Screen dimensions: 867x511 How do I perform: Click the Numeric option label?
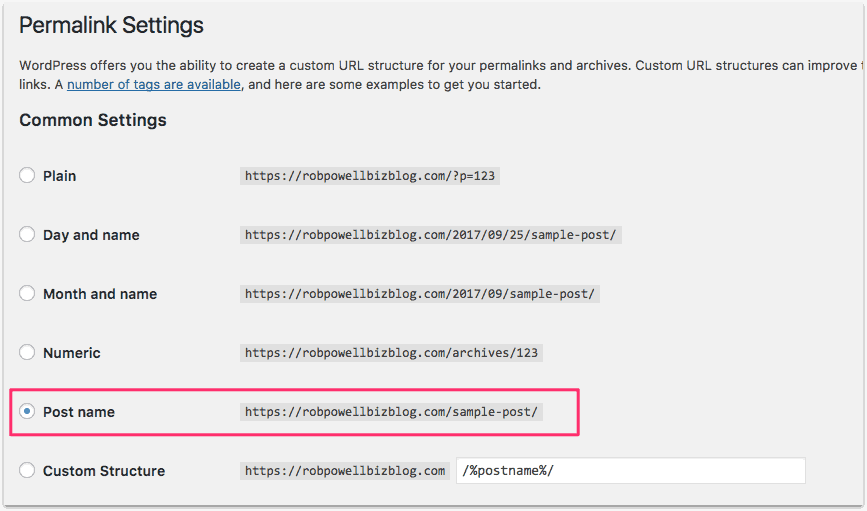(72, 353)
